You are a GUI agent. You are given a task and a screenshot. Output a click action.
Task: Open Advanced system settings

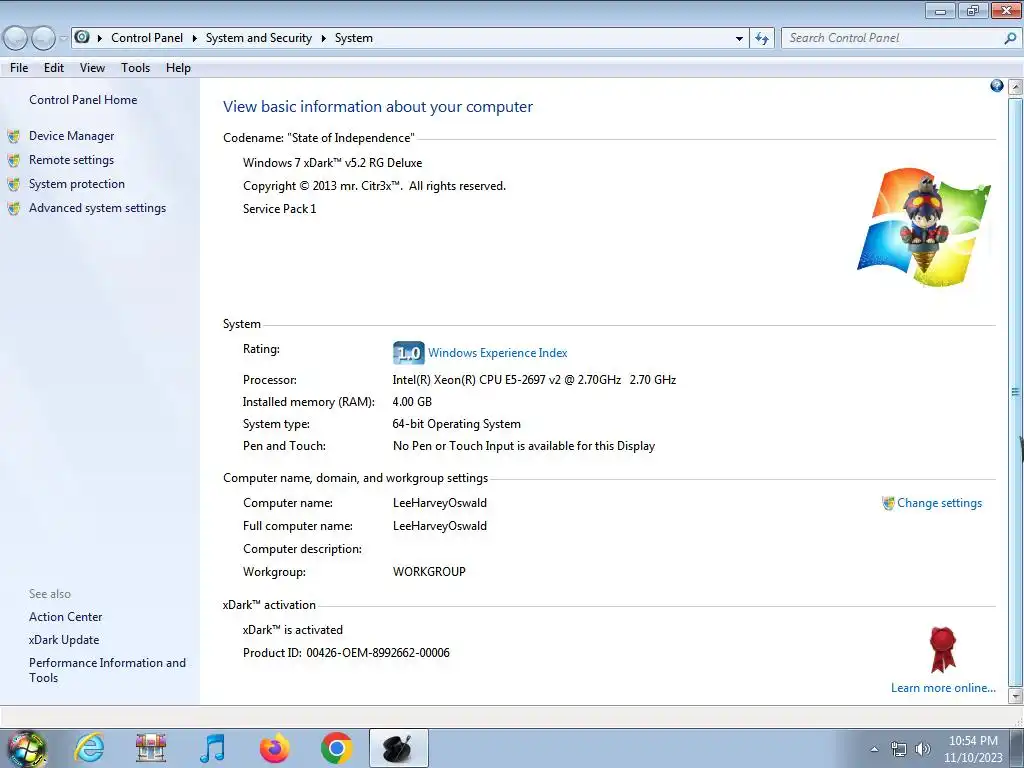point(97,208)
